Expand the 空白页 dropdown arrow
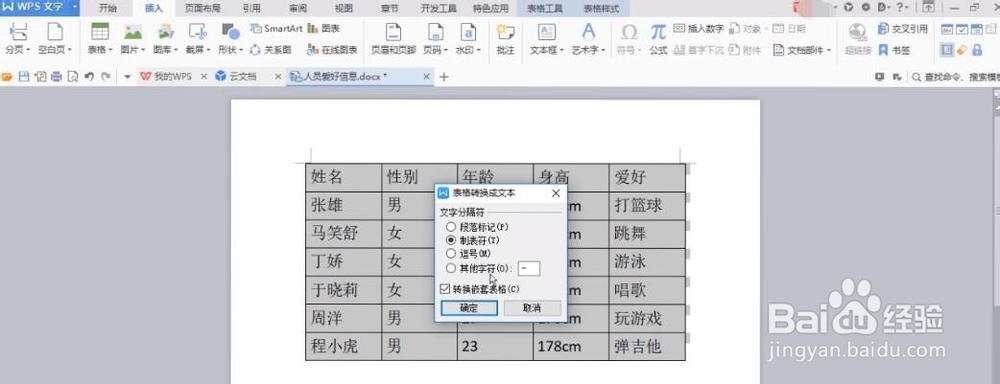 pos(70,50)
